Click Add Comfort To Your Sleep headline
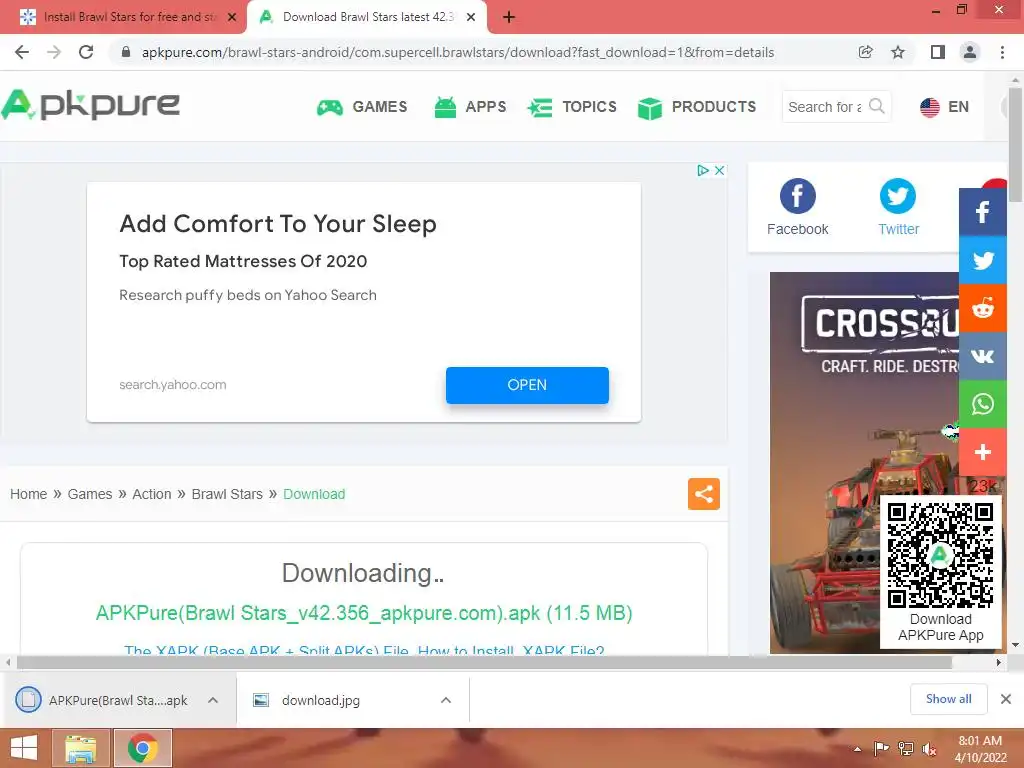This screenshot has width=1024, height=768. click(278, 224)
